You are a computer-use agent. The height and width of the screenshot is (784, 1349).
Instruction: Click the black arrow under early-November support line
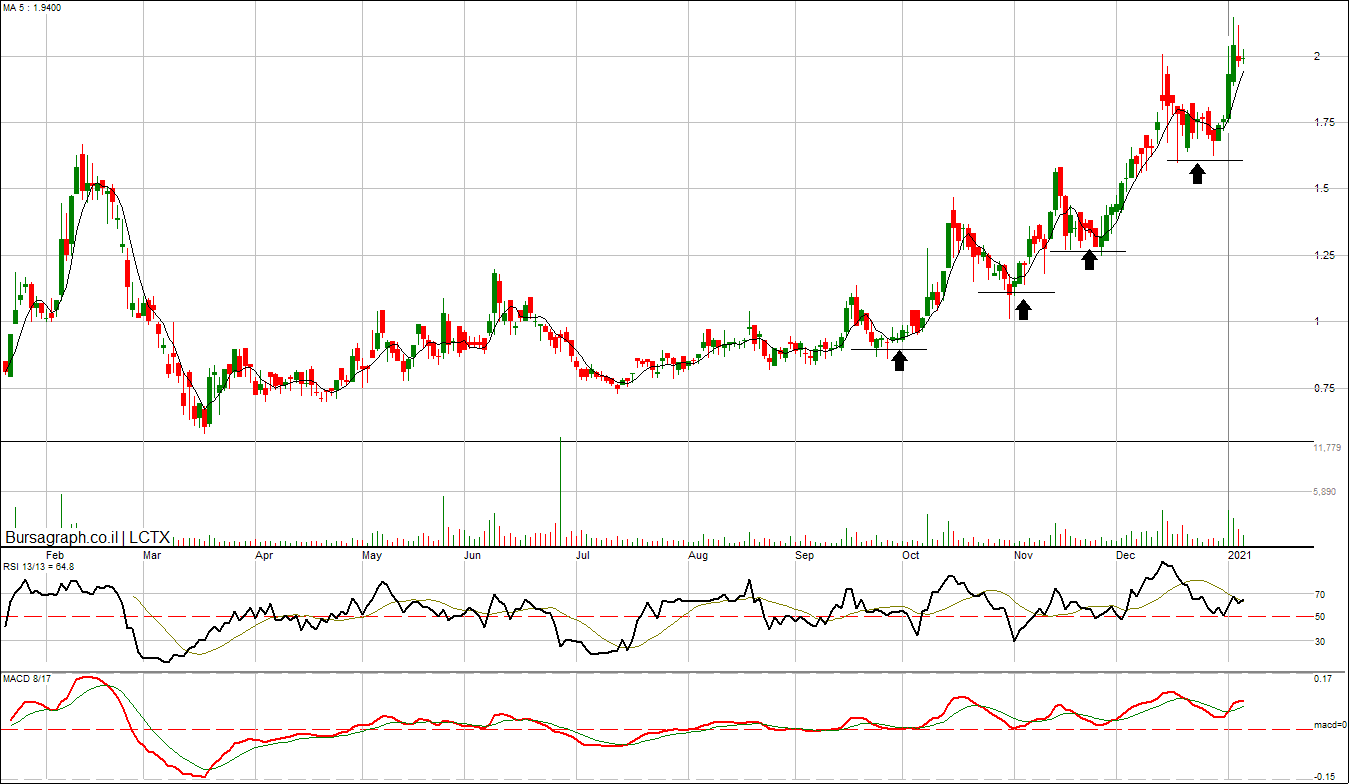(1022, 309)
